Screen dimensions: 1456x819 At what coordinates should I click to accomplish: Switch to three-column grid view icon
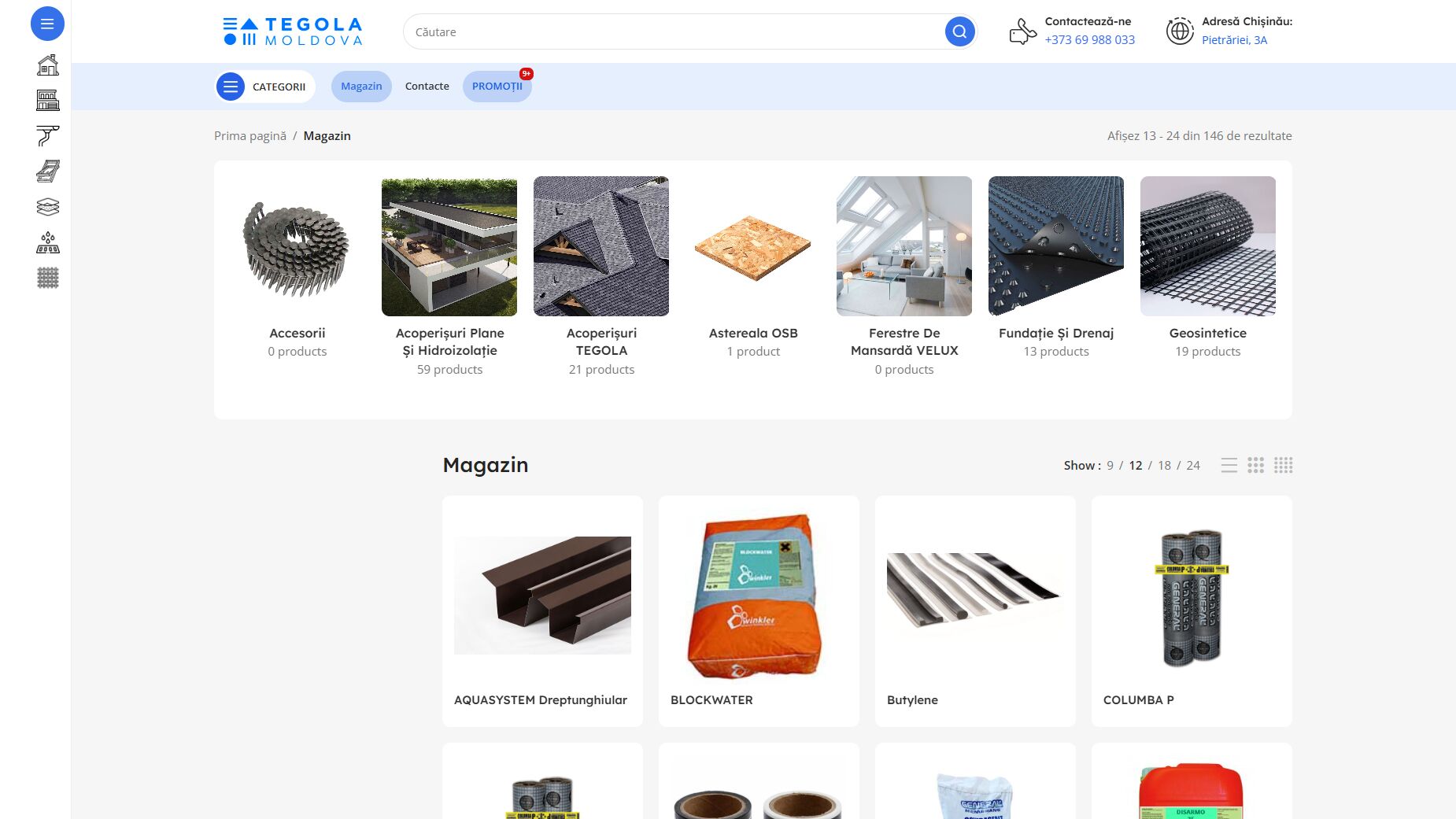[1256, 465]
